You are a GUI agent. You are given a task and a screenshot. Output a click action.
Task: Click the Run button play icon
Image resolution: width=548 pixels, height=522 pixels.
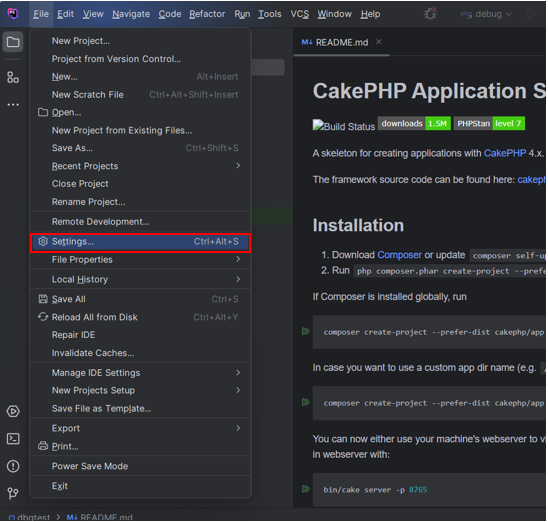point(532,14)
